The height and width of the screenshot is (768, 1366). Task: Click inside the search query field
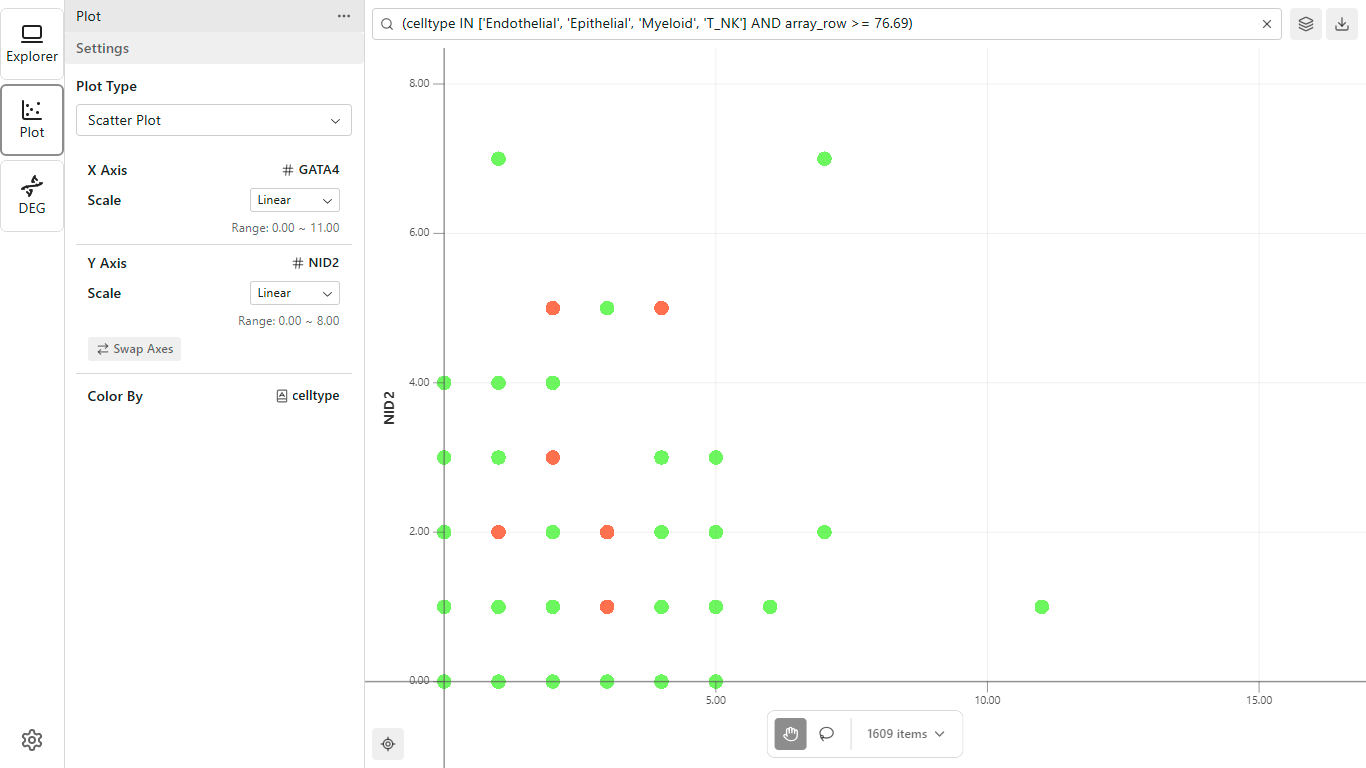click(800, 23)
